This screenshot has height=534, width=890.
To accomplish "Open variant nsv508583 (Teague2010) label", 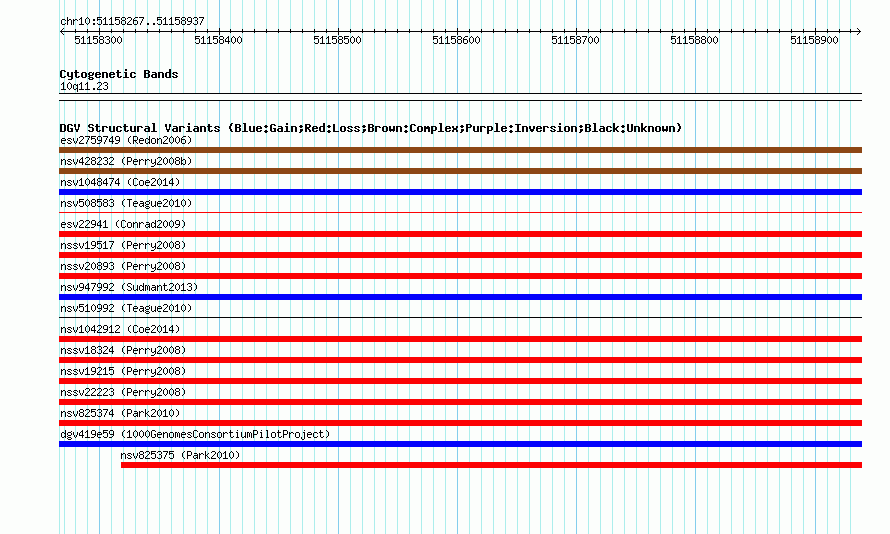I will coord(126,203).
